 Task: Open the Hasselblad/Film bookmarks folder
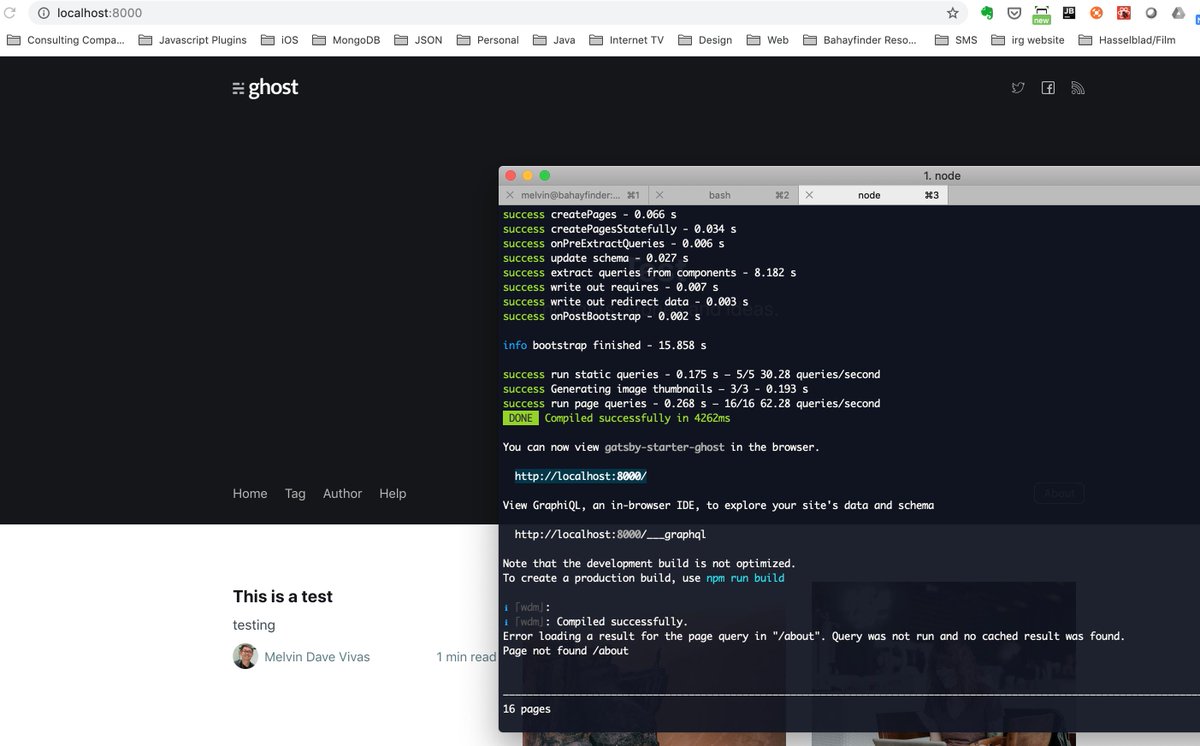(x=1127, y=40)
